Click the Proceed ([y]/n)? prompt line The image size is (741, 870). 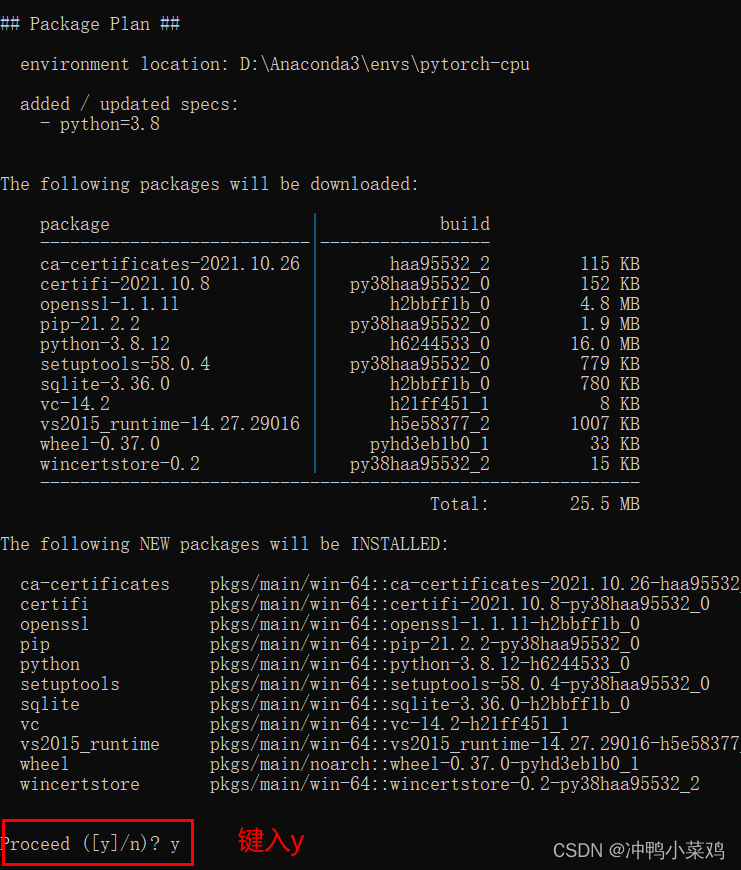[x=90, y=843]
